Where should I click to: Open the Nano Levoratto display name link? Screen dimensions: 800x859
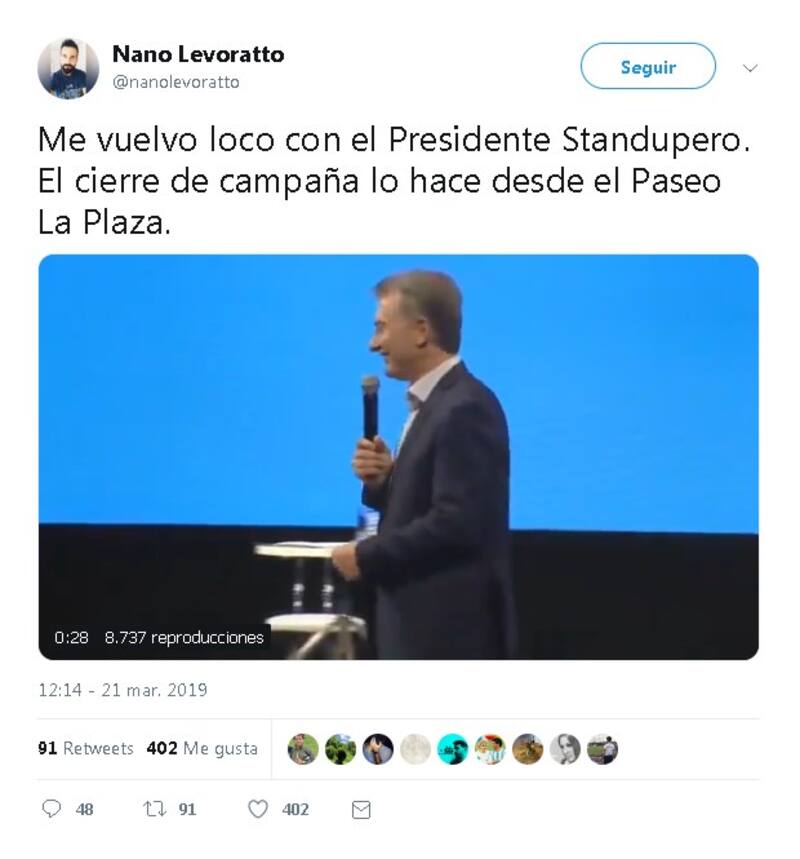(198, 54)
